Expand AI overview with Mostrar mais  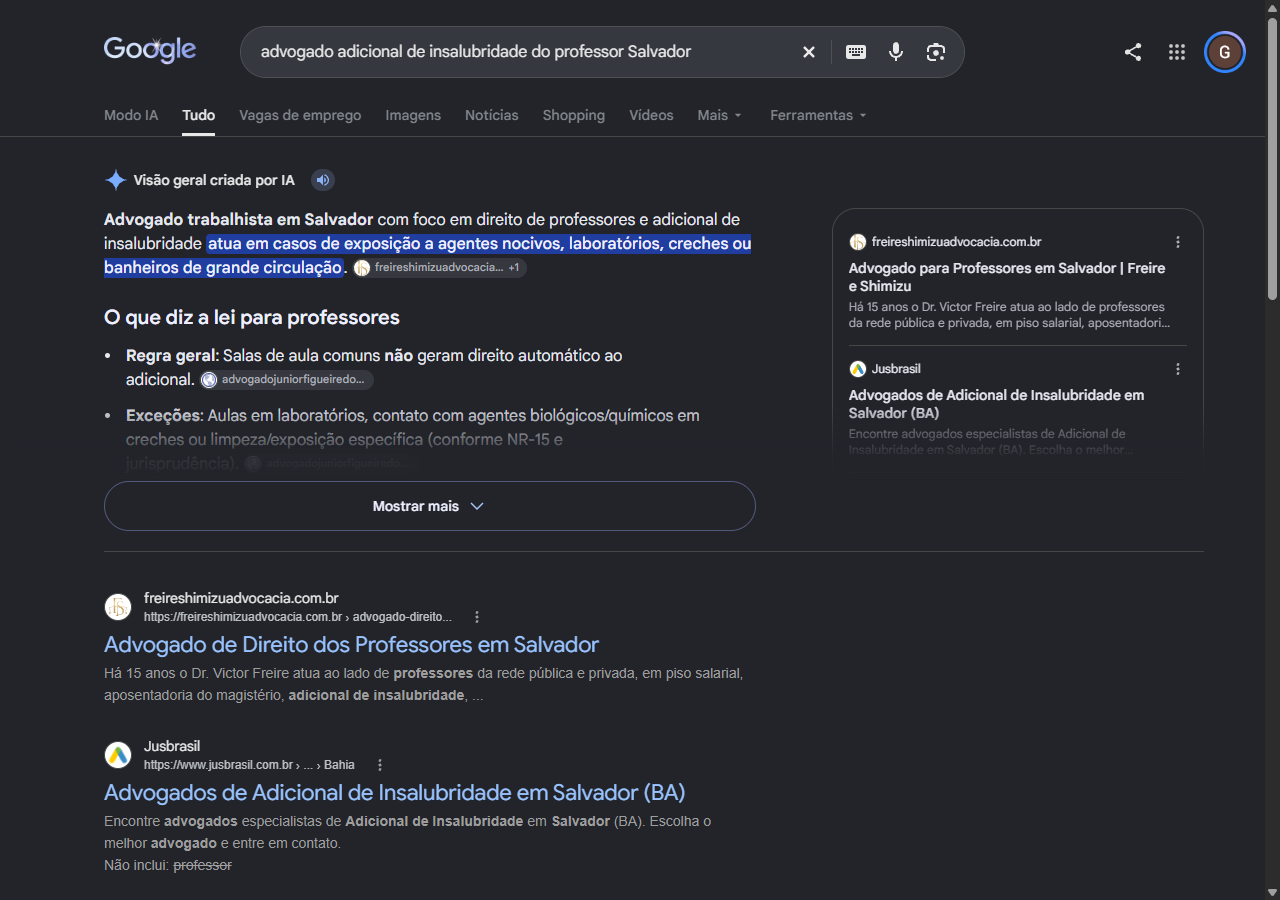click(x=430, y=506)
